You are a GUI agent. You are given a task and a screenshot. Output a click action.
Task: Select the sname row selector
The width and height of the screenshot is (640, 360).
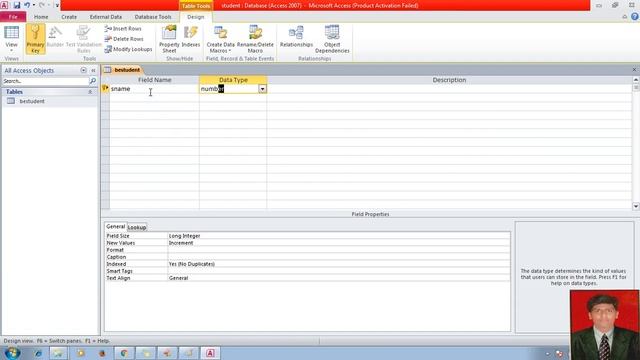tap(105, 89)
